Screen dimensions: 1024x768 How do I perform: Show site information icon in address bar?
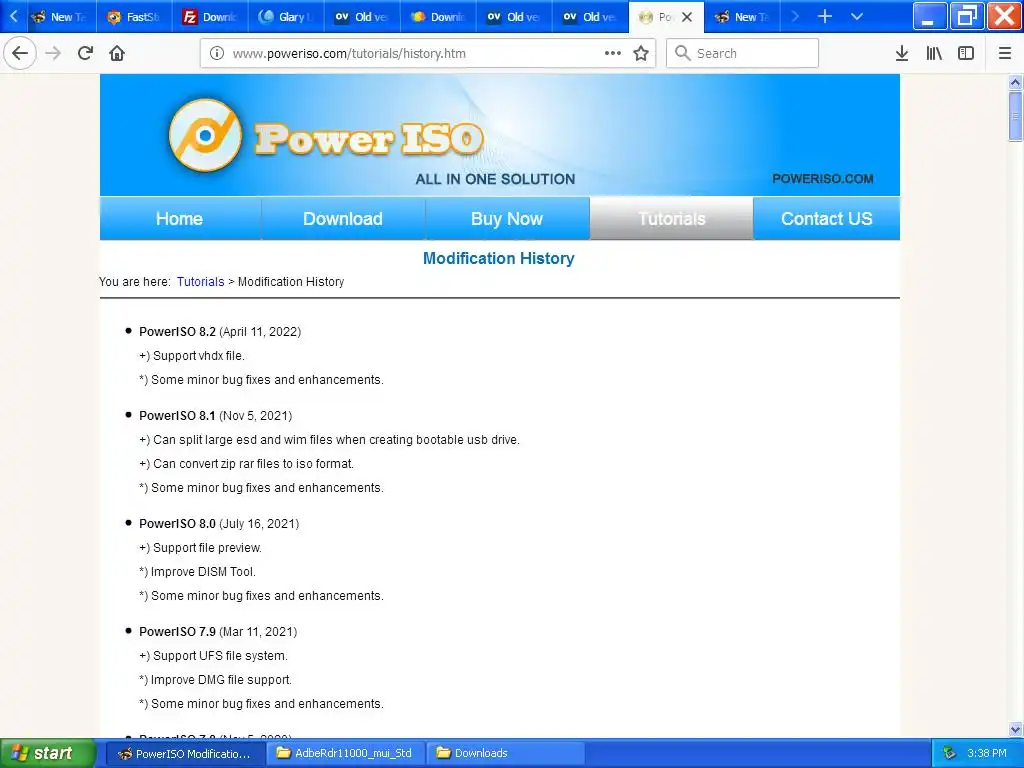[217, 54]
